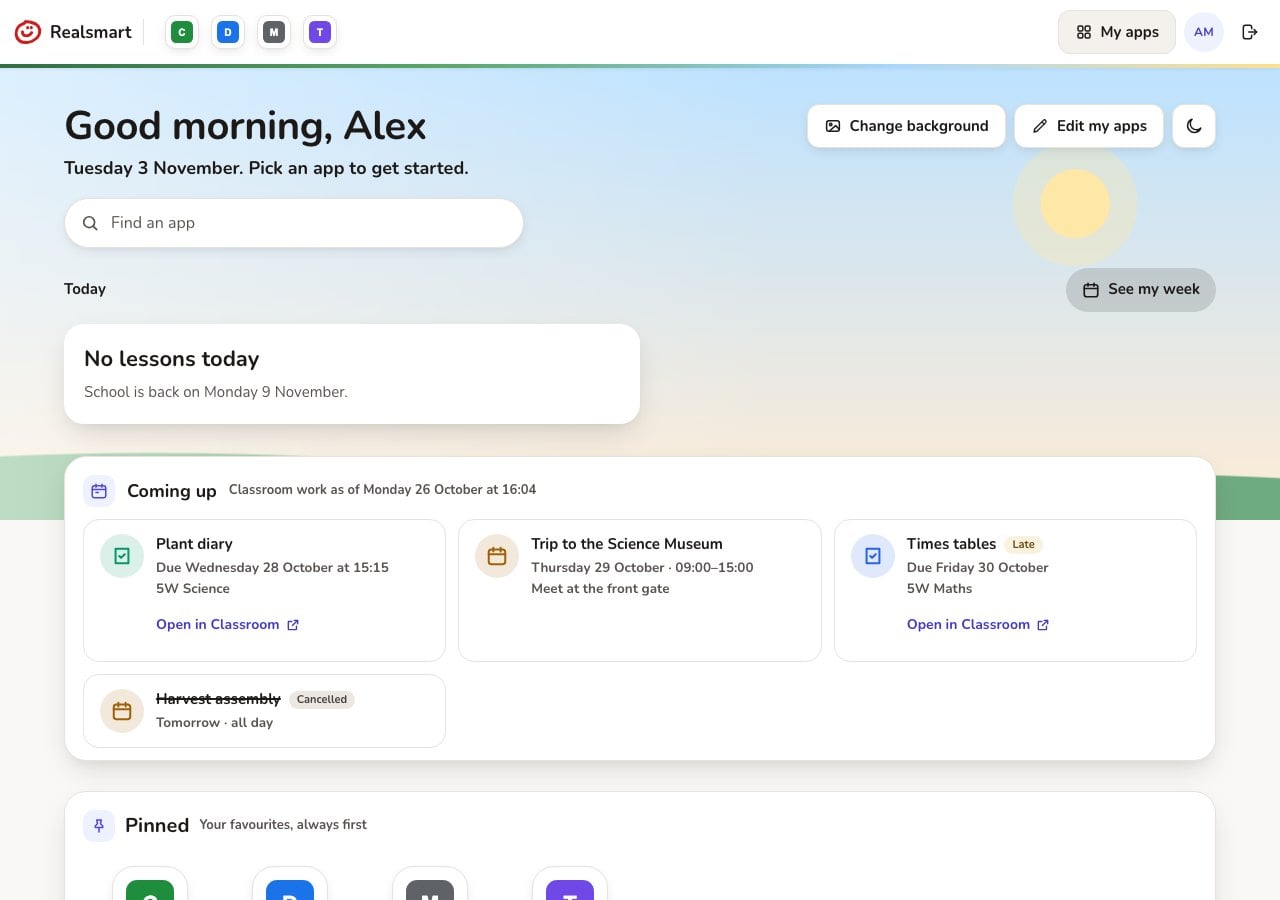Click the Pinned section pin icon
Viewport: 1280px width, 900px height.
tap(99, 825)
